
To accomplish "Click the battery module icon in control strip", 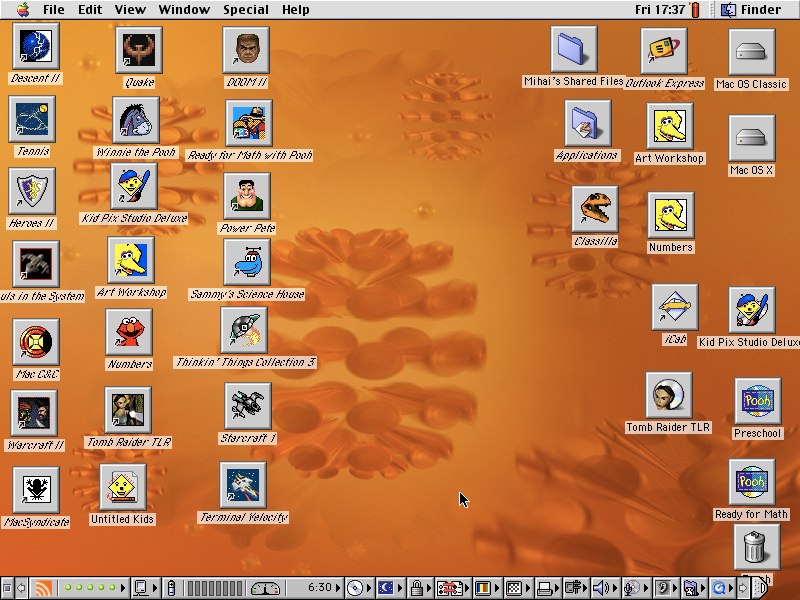I will tap(171, 588).
